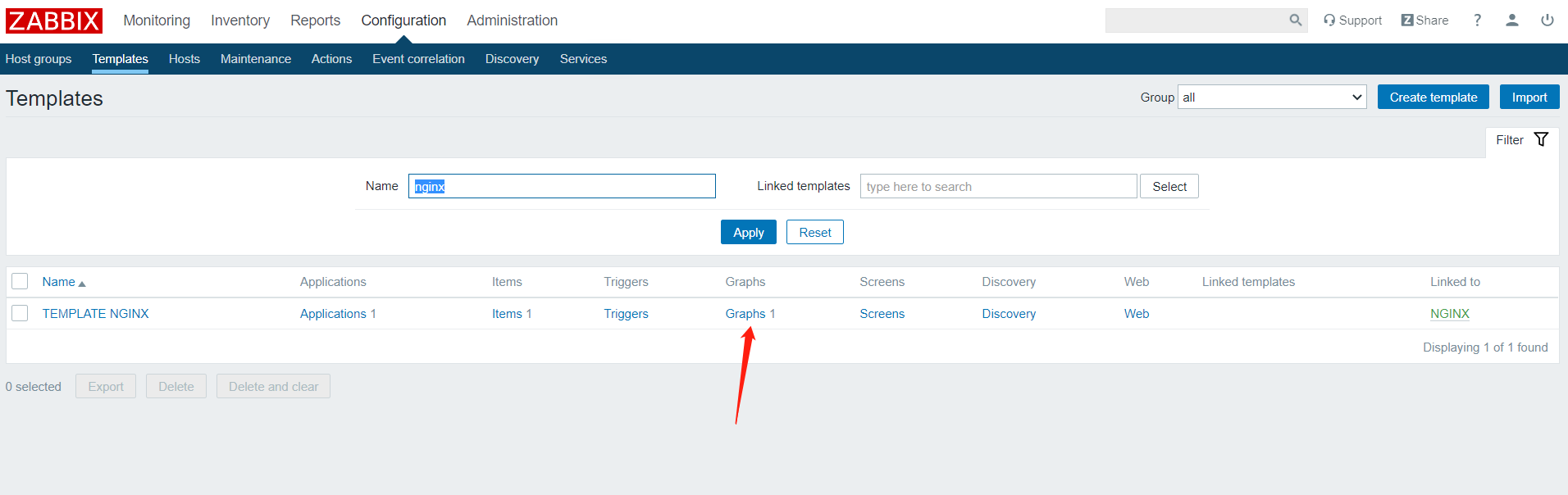Open the Monitoring menu

[157, 20]
